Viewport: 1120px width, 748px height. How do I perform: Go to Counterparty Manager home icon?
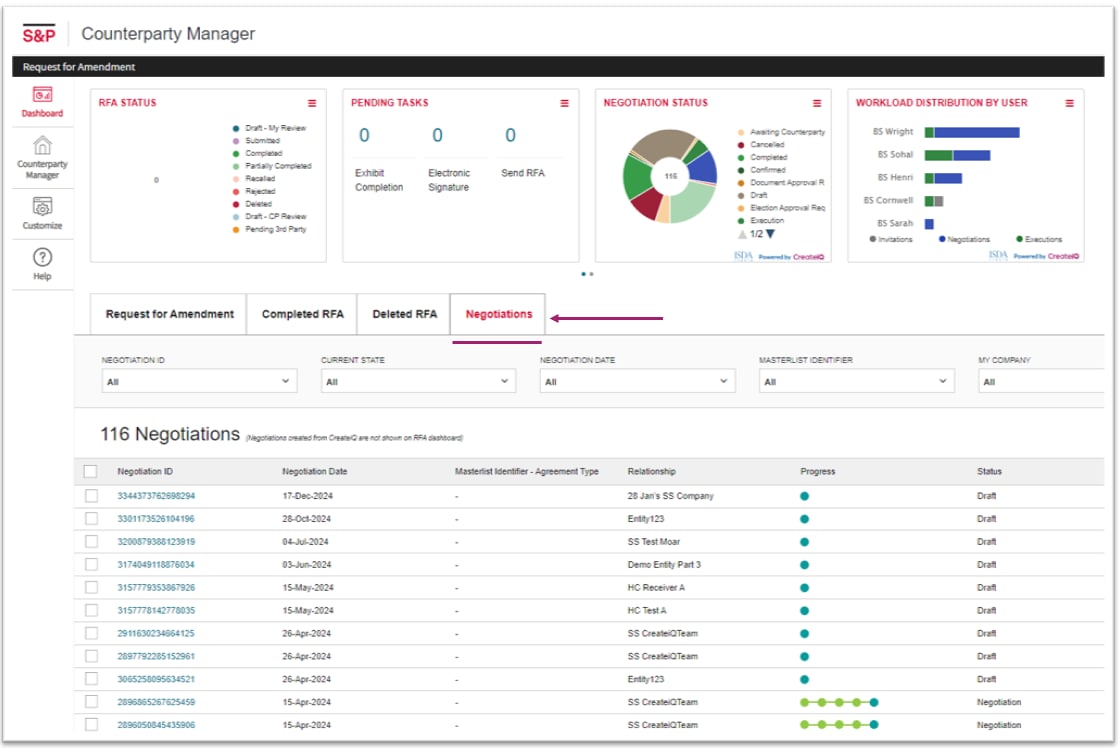click(42, 145)
